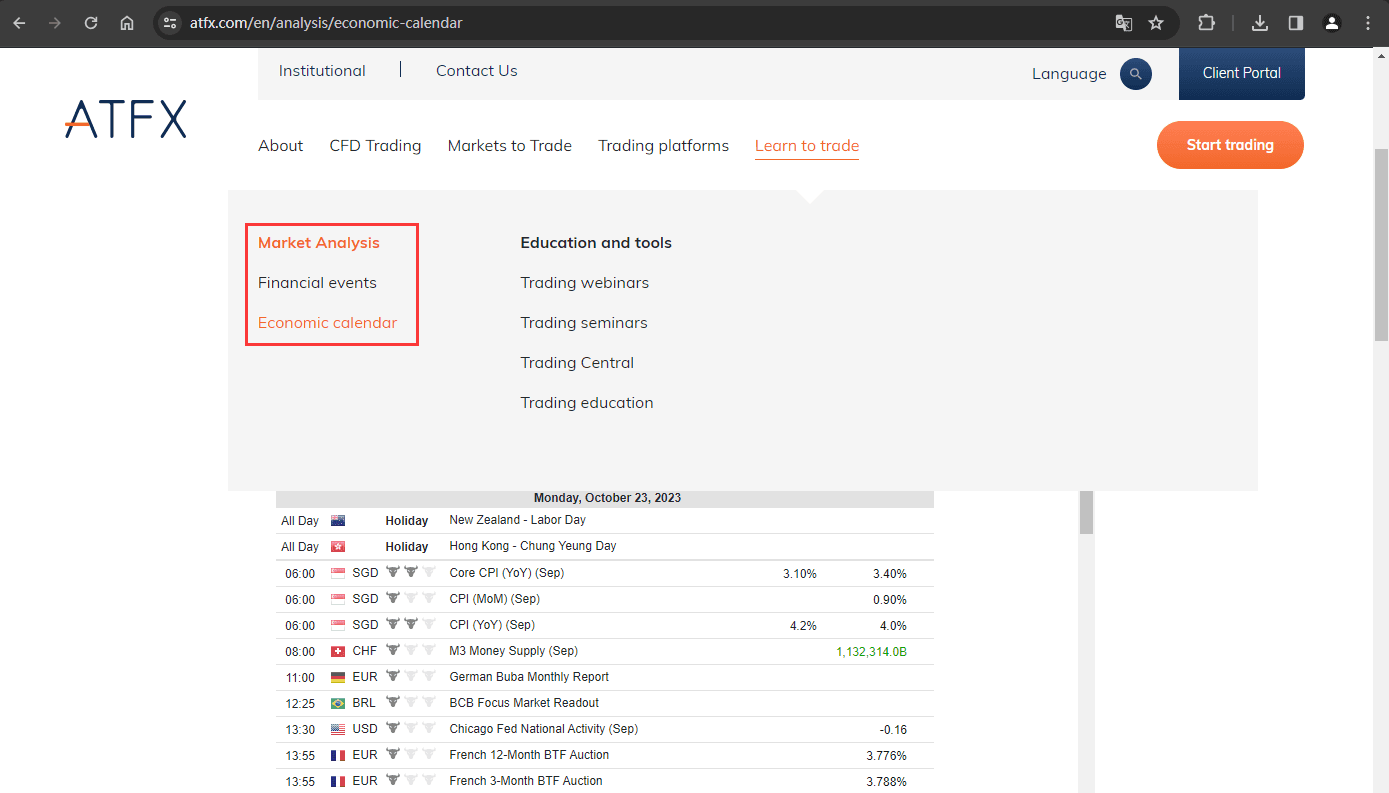
Task: Open Chicago Fed National Activity (Sep) event
Action: tap(543, 729)
